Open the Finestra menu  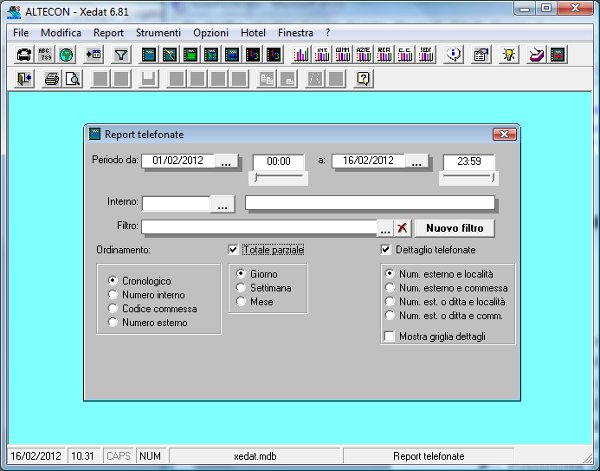(295, 33)
